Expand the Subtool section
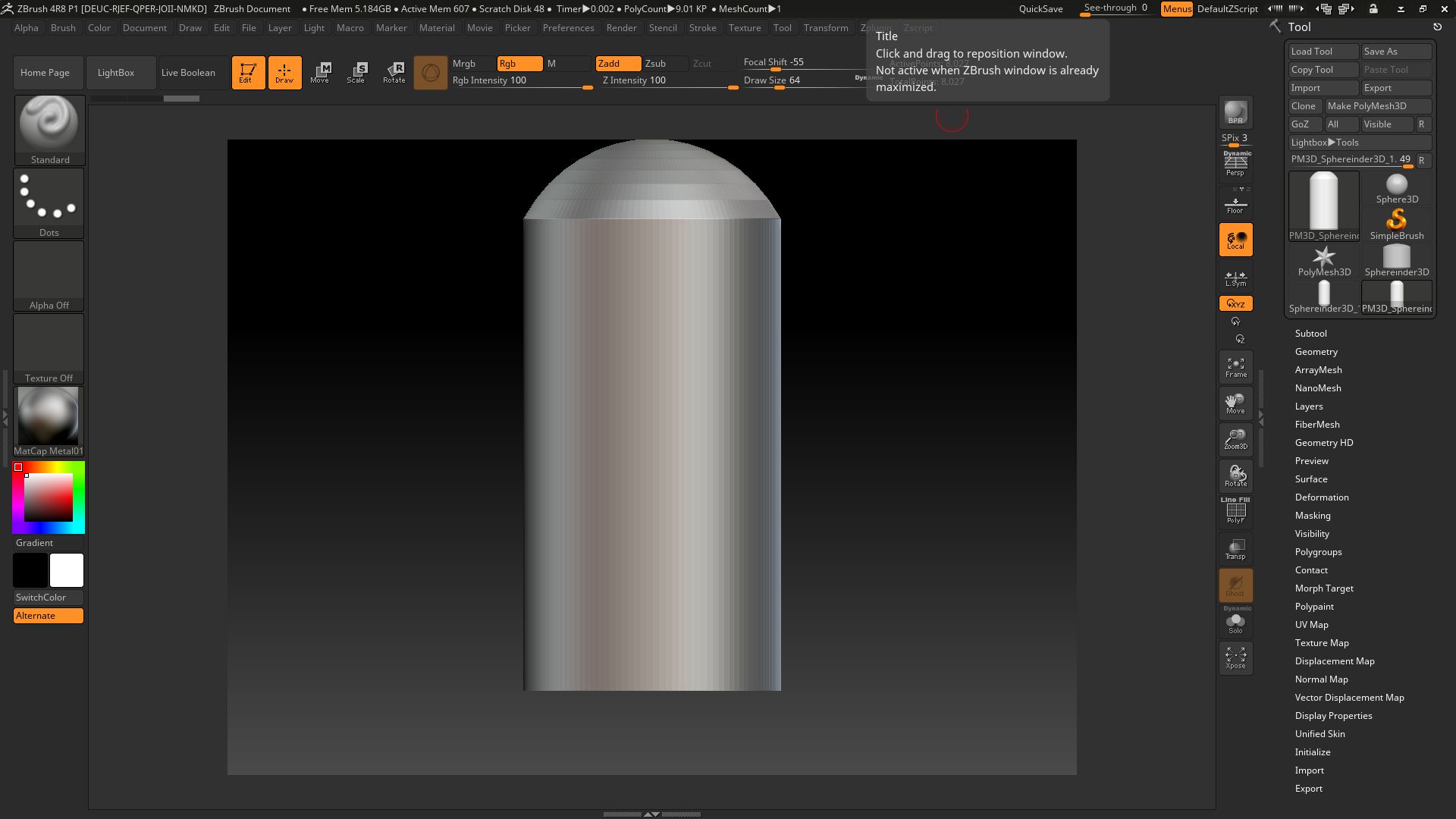This screenshot has width=1456, height=819. [x=1311, y=334]
